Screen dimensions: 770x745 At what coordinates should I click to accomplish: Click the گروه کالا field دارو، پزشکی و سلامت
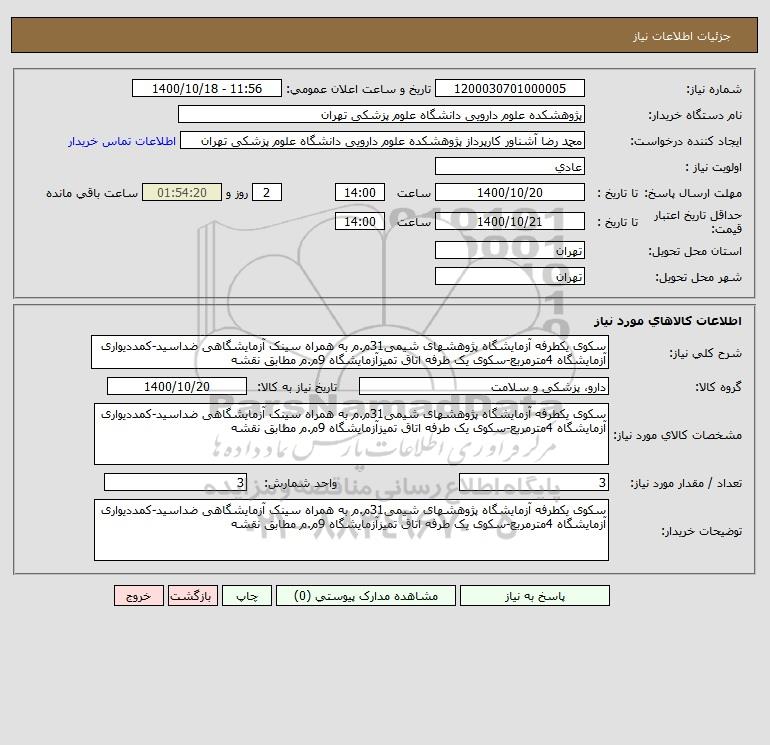click(x=484, y=386)
